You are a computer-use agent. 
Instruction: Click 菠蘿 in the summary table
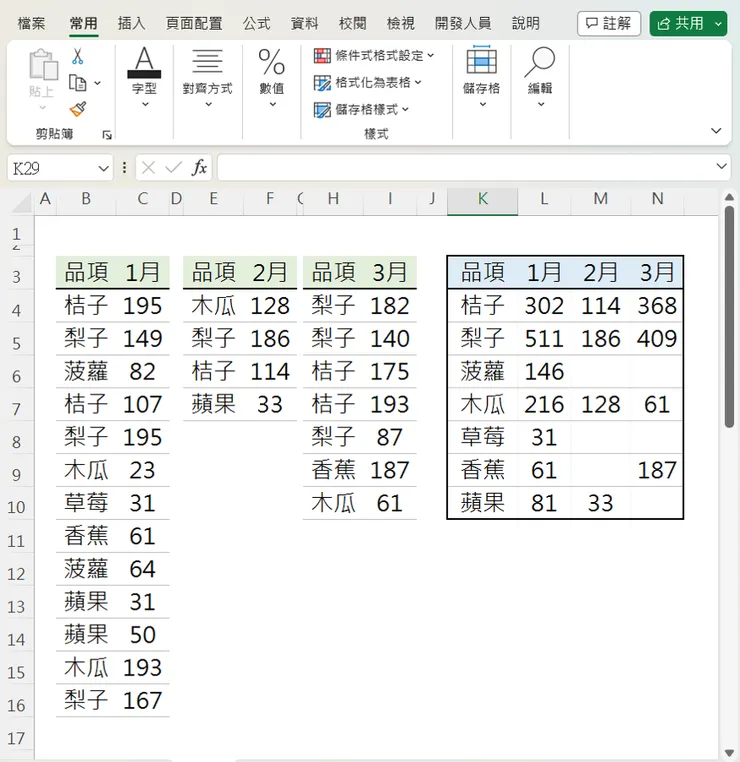tap(482, 372)
